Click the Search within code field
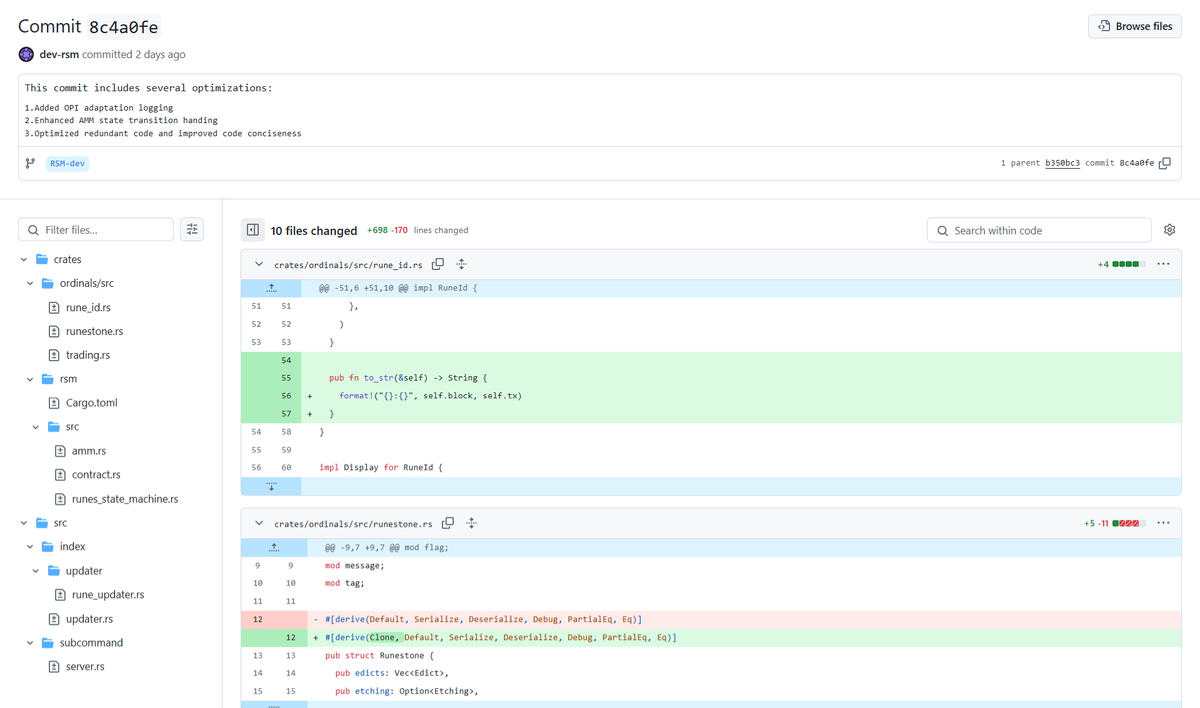 [1038, 229]
